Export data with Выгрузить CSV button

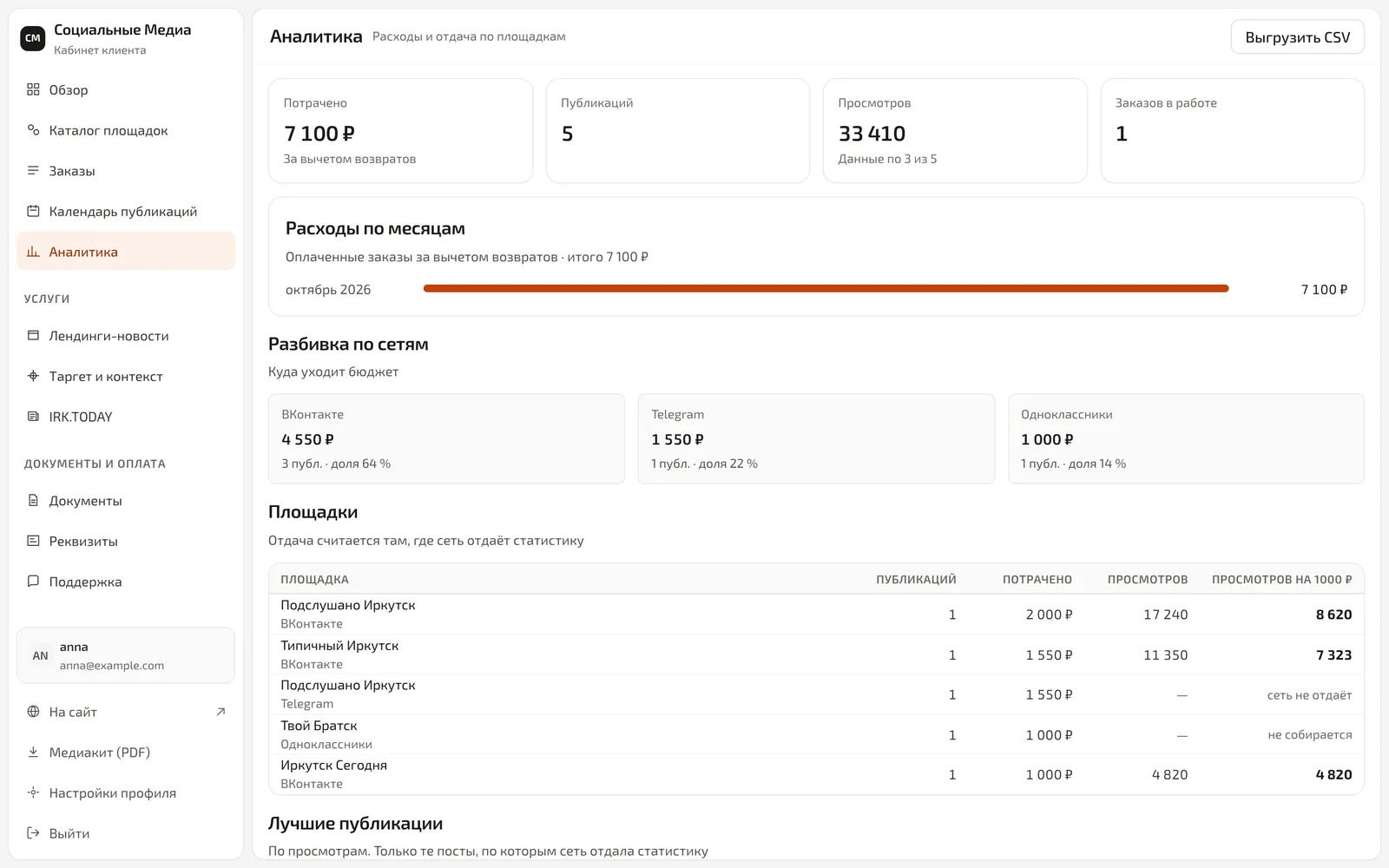click(x=1297, y=37)
